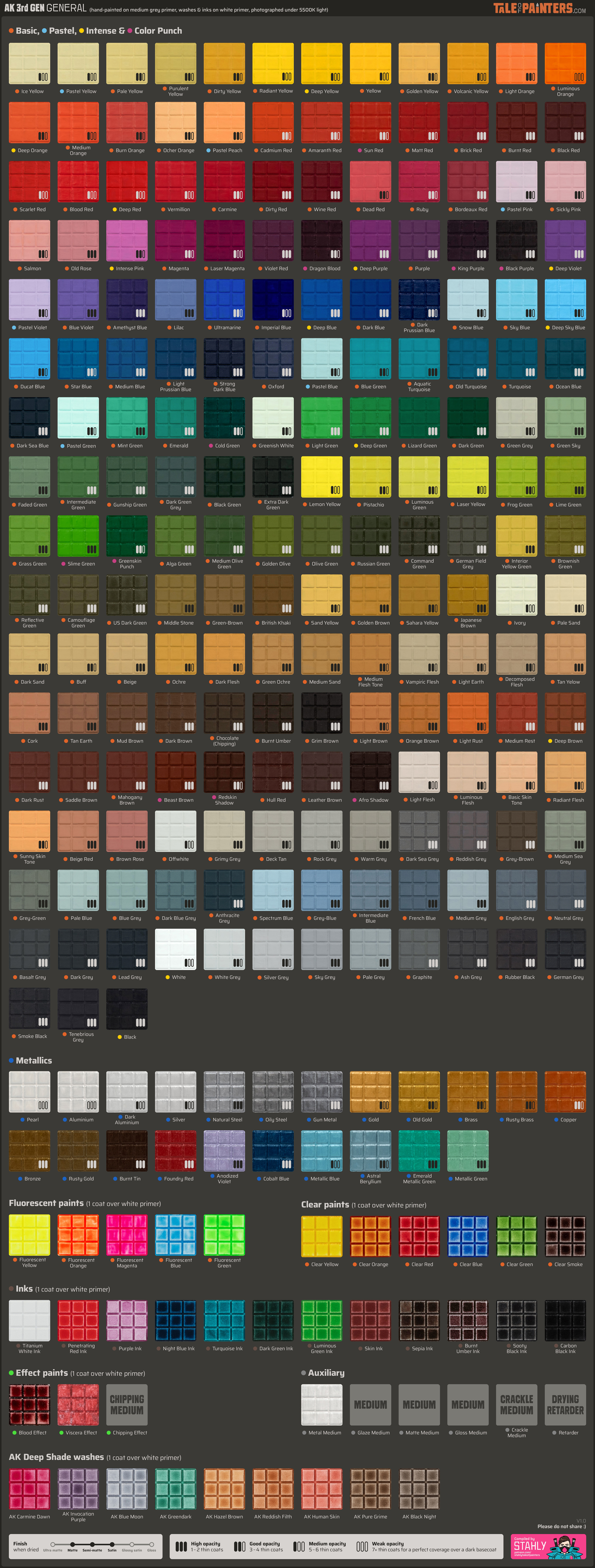595x1568 pixels.
Task: Pick the Ivory swatch
Action: click(516, 595)
